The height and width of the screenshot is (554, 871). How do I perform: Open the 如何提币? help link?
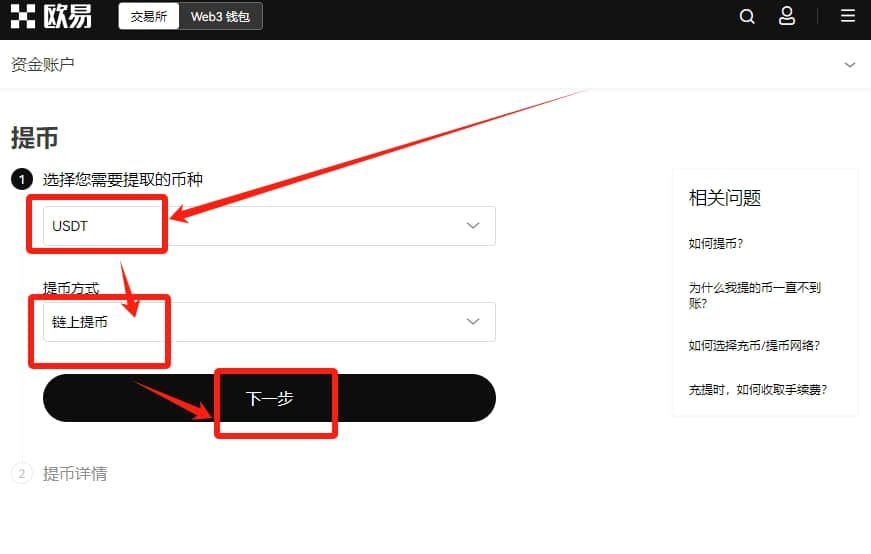(x=715, y=243)
